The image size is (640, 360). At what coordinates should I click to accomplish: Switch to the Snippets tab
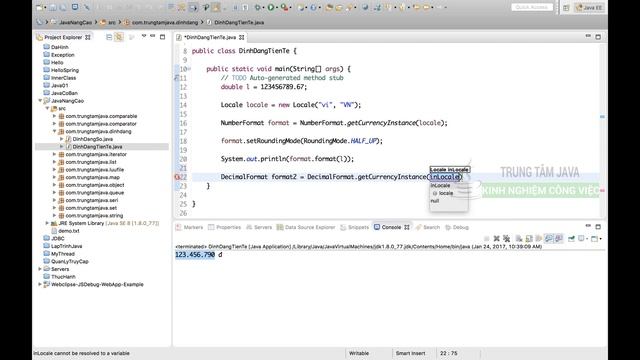354,227
